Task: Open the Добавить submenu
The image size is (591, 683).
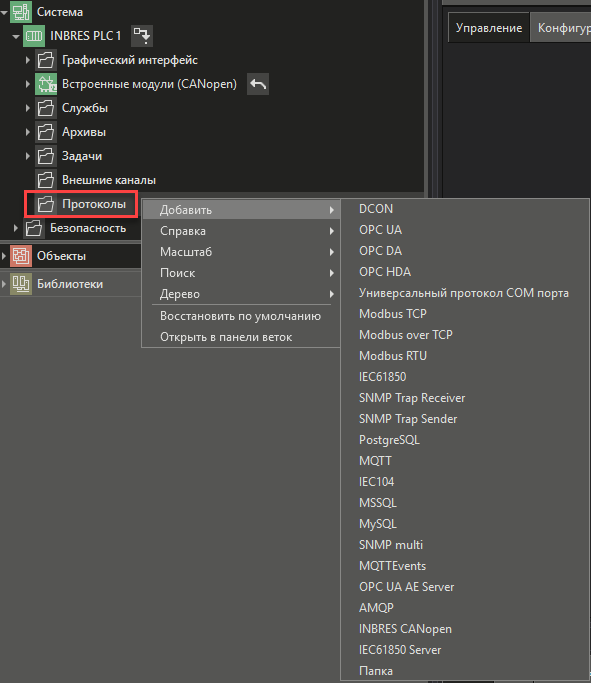Action: coord(241,210)
